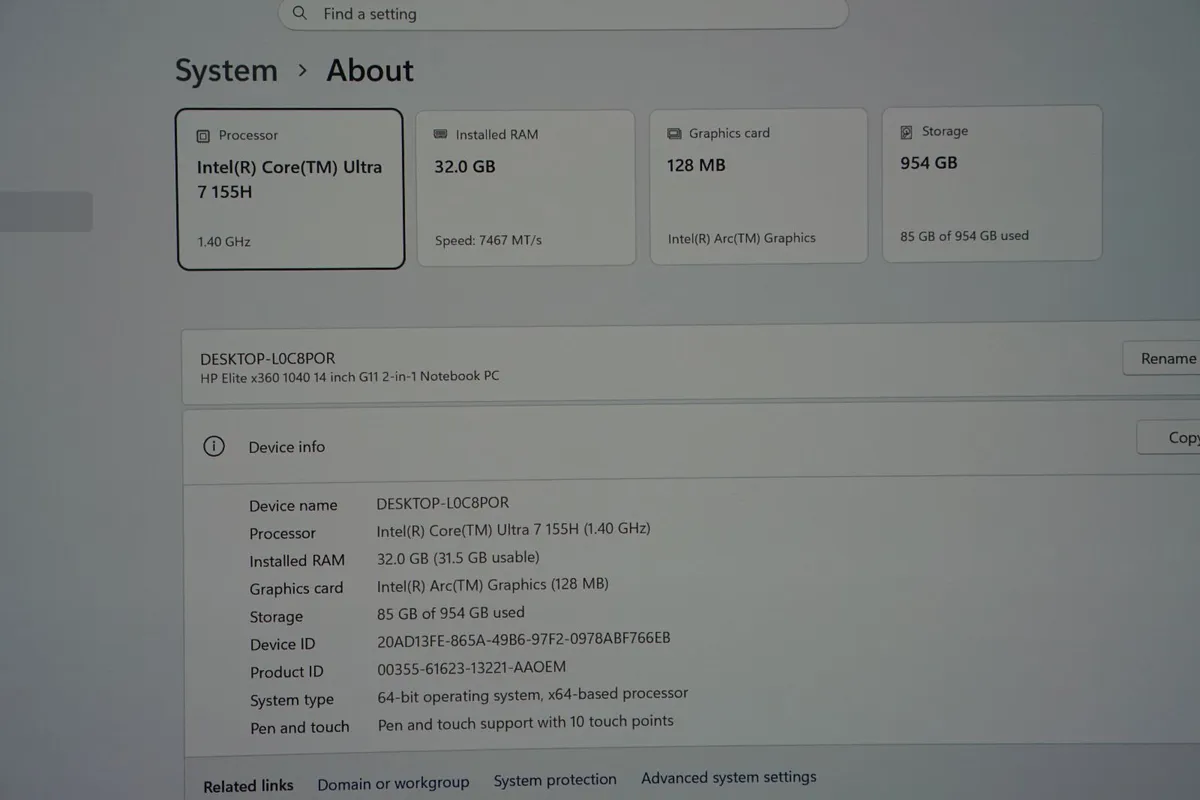Click DESKTOP-L0C8POR name above Rename
Image resolution: width=1200 pixels, height=800 pixels.
(268, 359)
